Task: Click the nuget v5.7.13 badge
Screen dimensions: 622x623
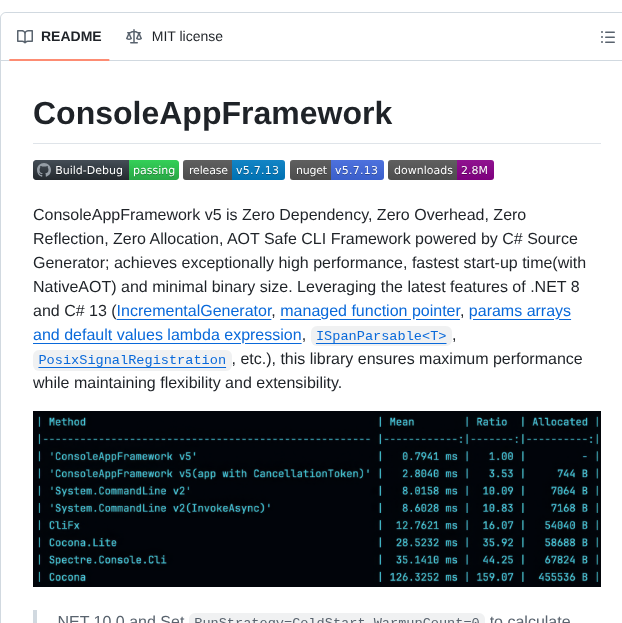Action: pyautogui.click(x=337, y=170)
